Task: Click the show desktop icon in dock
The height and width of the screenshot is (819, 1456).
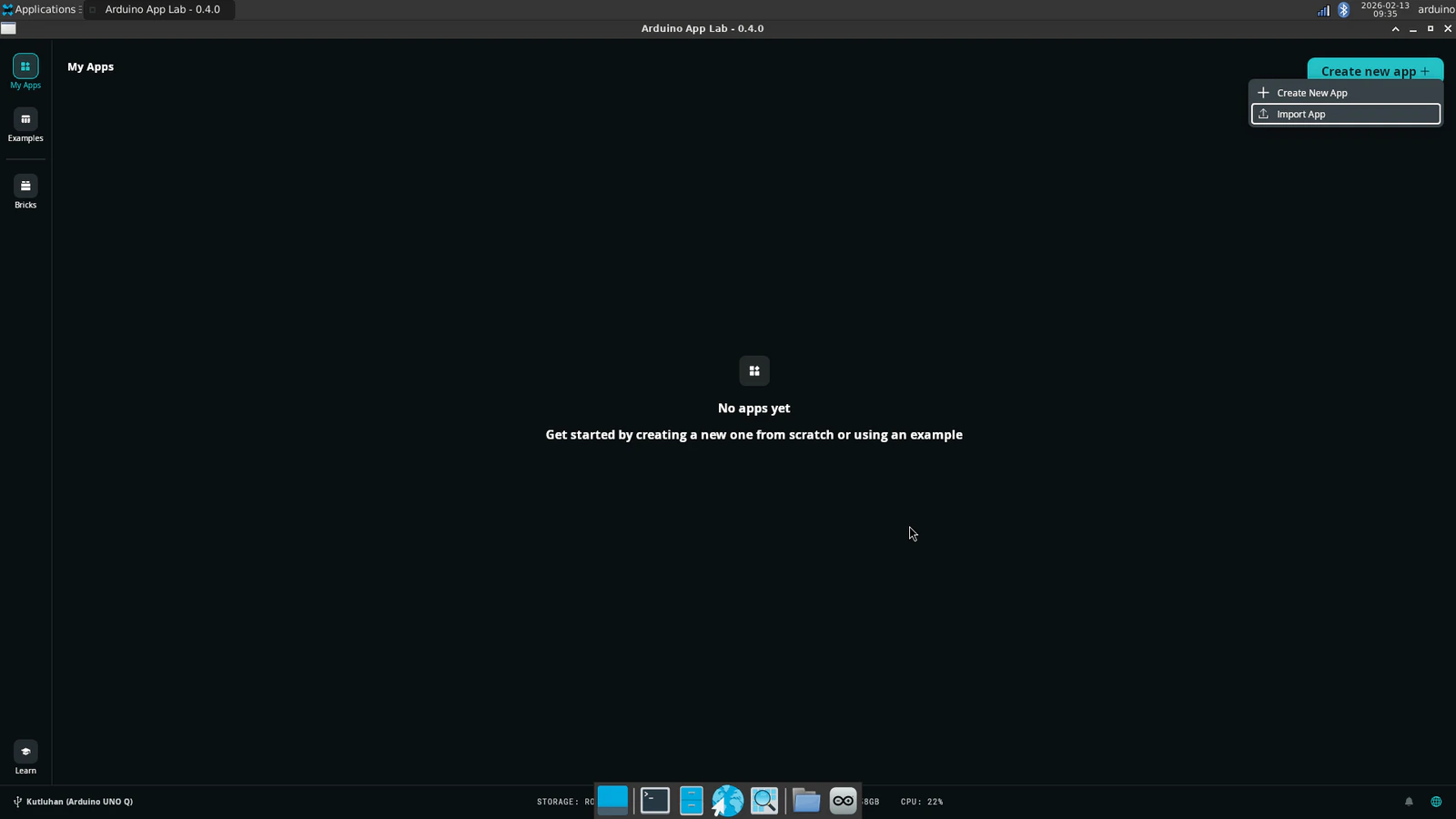Action: (x=612, y=800)
